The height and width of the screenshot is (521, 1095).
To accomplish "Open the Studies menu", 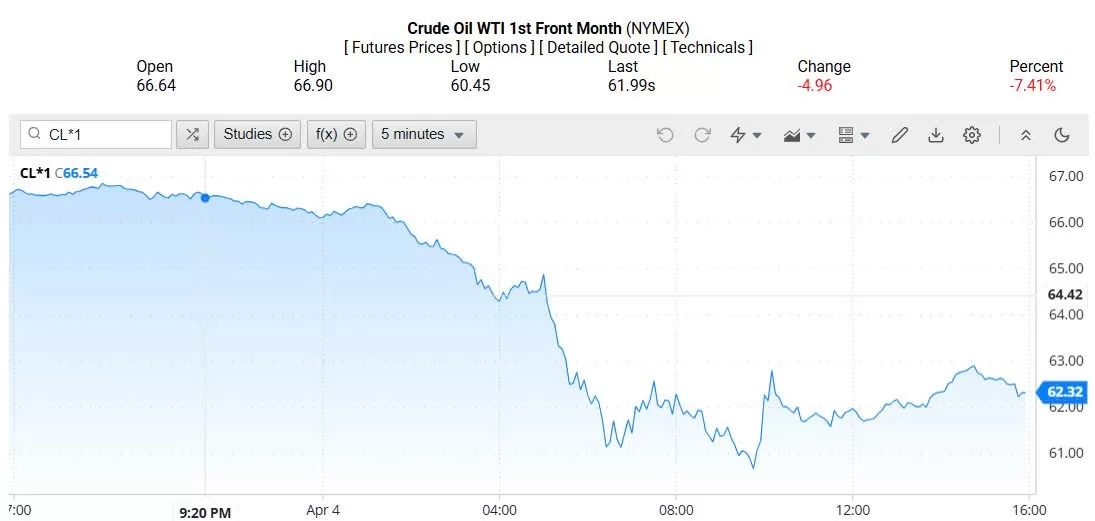I will pos(257,134).
